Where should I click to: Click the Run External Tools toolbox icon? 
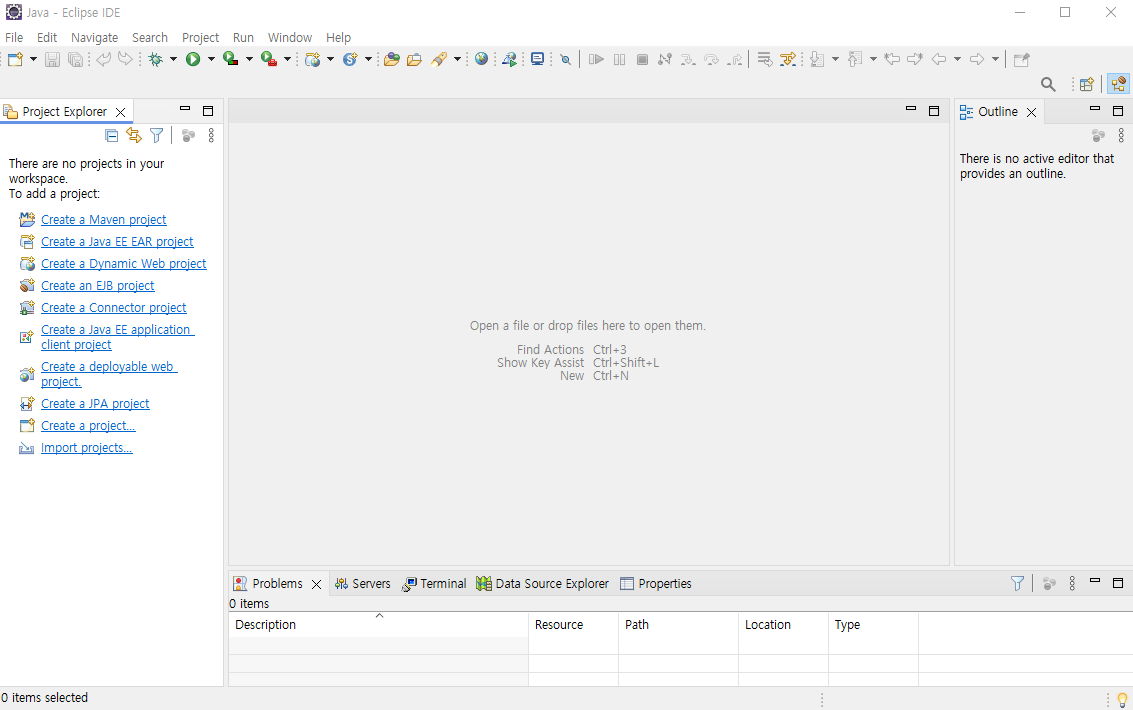[269, 59]
